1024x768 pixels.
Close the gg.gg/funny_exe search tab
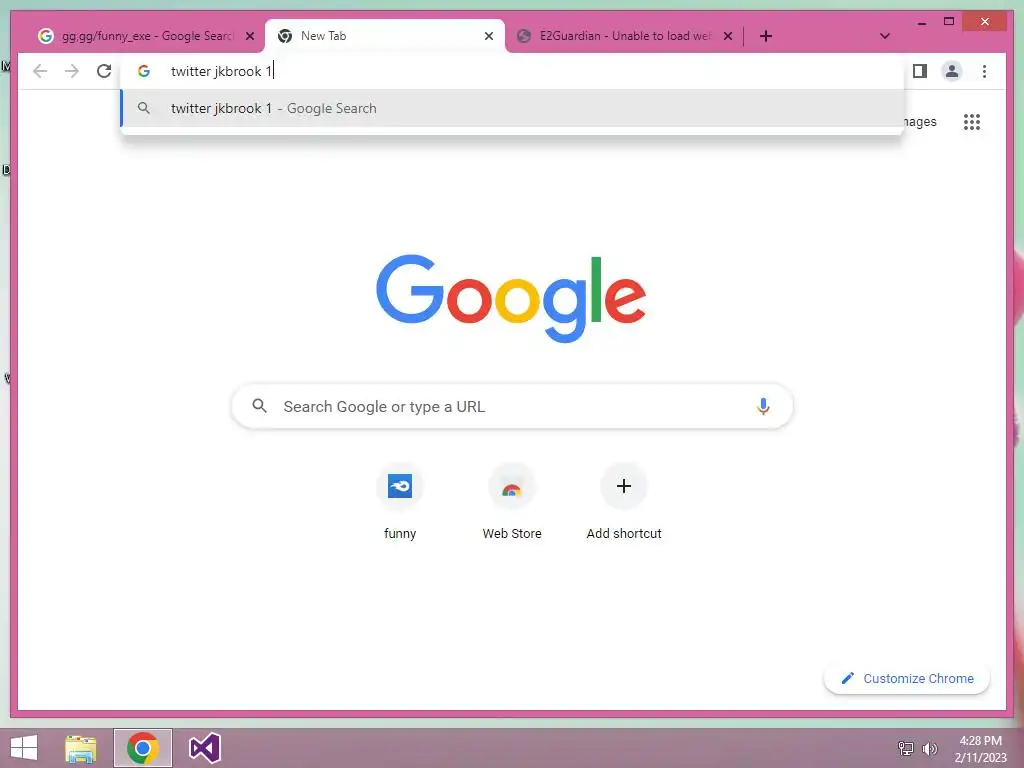pos(249,36)
